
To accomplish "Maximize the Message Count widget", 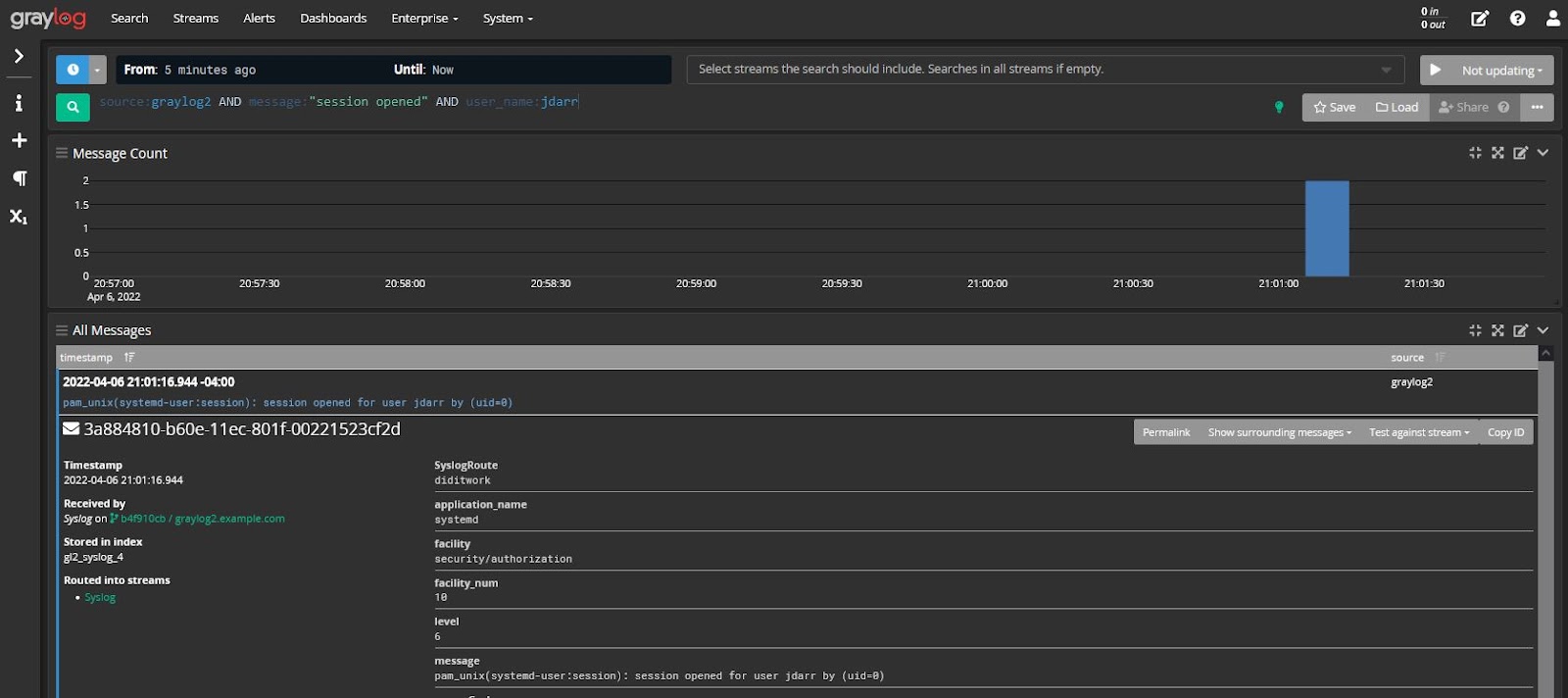I will tap(1497, 153).
